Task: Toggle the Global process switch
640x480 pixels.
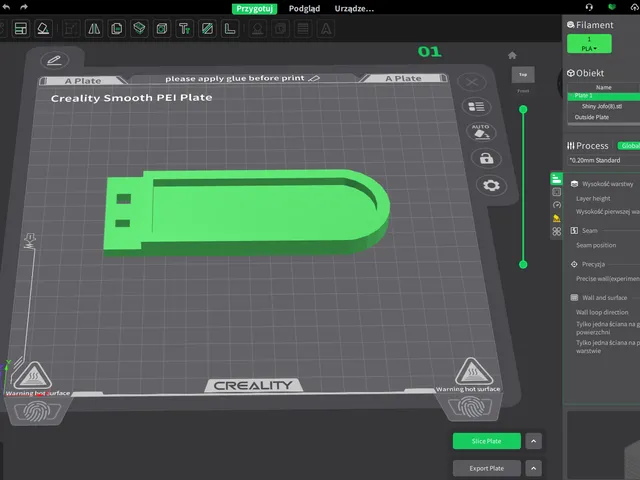Action: [x=629, y=146]
